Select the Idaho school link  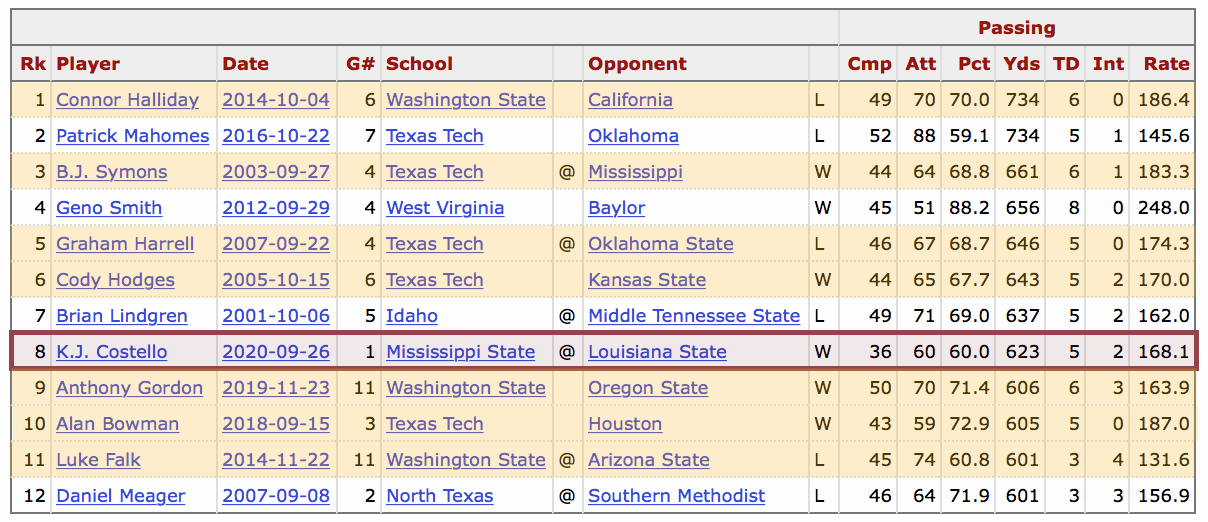(412, 316)
